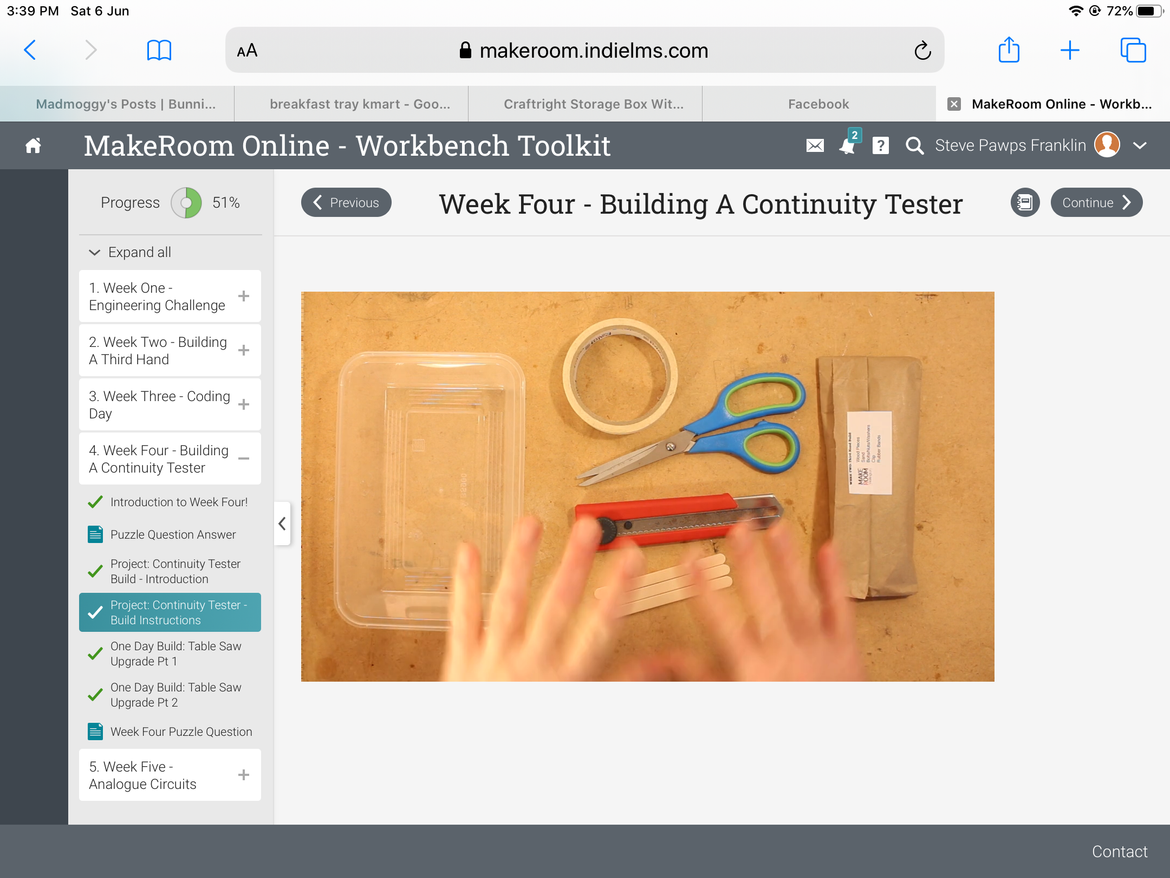Go to the MakeRoom home icon
Image resolution: width=1170 pixels, height=878 pixels.
click(x=33, y=146)
